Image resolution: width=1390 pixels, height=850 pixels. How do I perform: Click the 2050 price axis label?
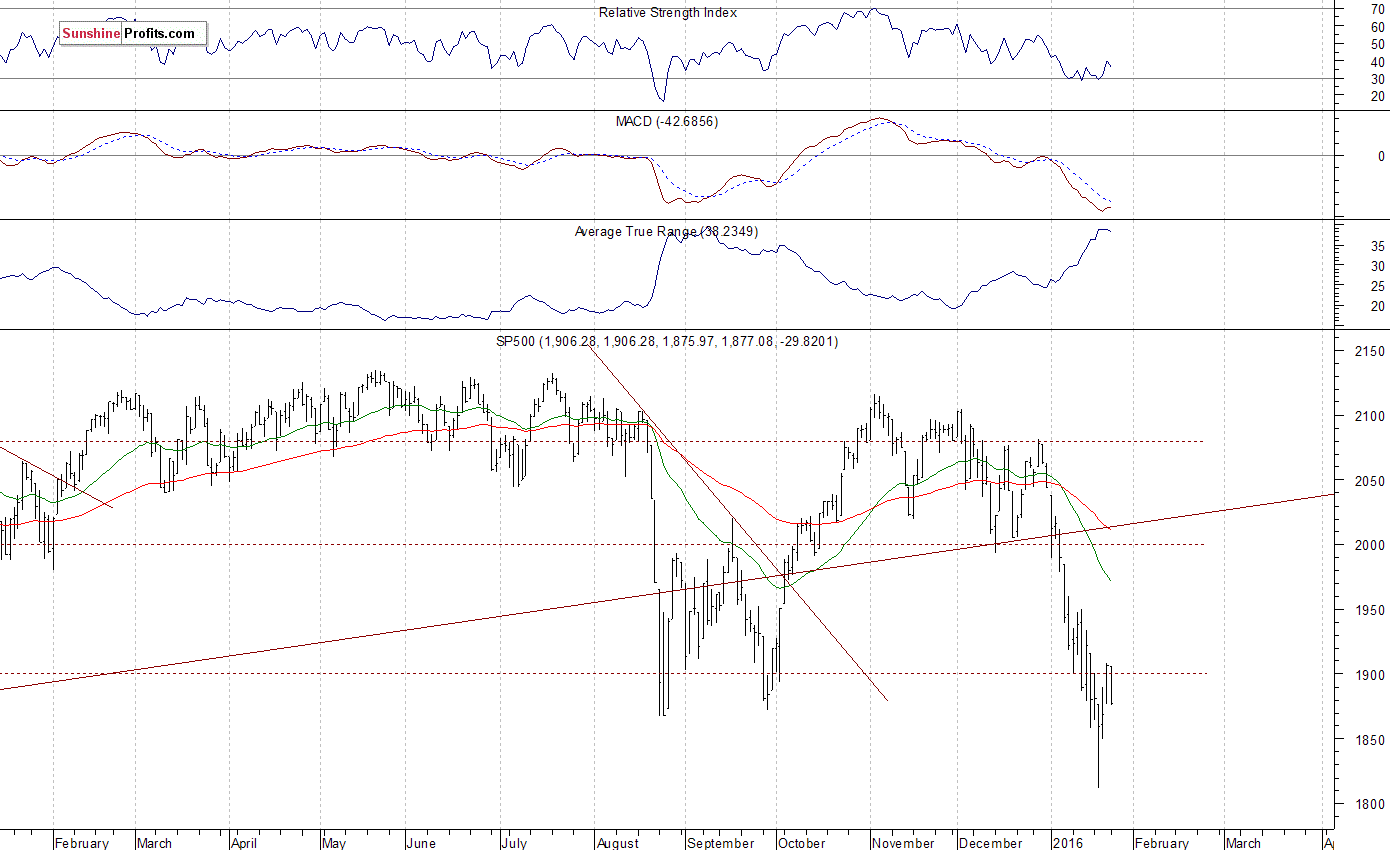coord(1370,481)
